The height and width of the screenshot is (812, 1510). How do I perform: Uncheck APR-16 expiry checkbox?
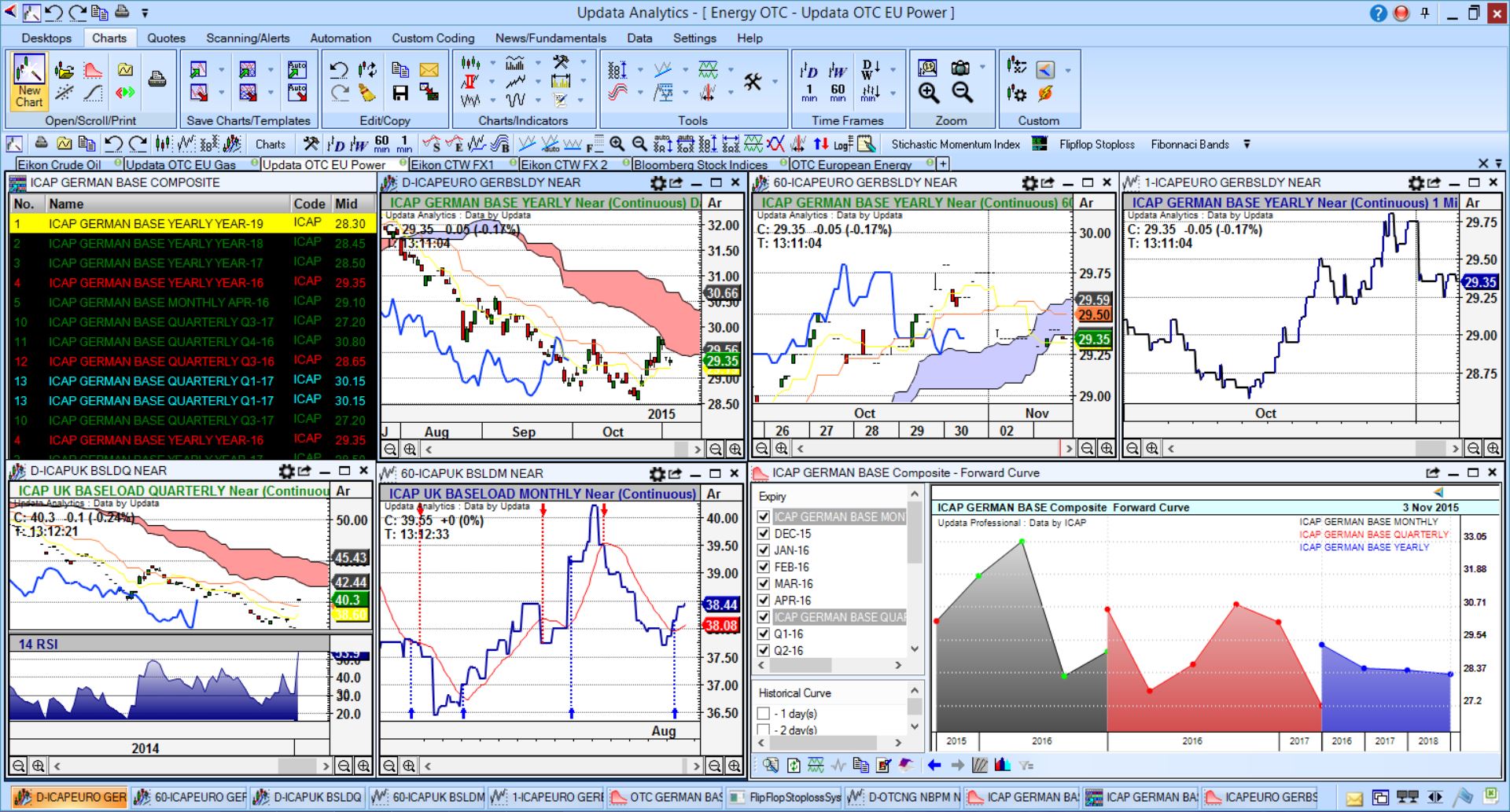763,601
